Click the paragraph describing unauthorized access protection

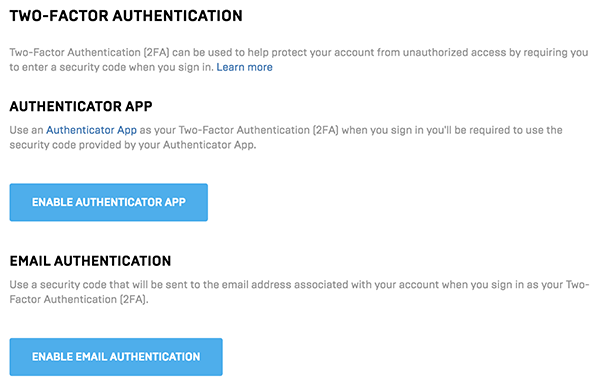tap(299, 60)
